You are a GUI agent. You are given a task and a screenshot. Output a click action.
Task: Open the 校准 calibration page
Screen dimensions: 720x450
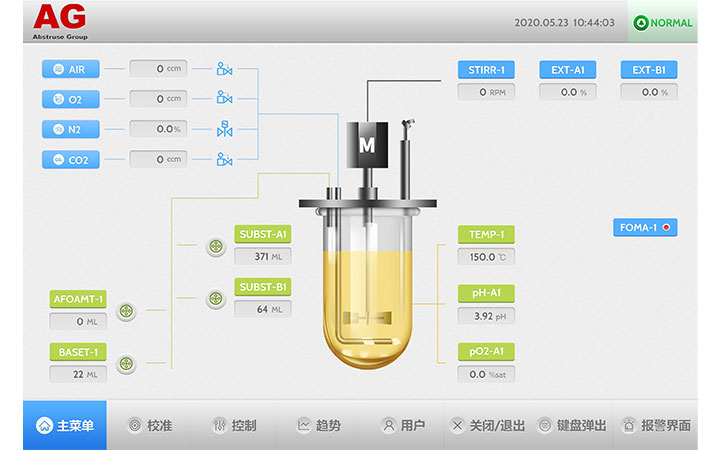click(x=150, y=425)
